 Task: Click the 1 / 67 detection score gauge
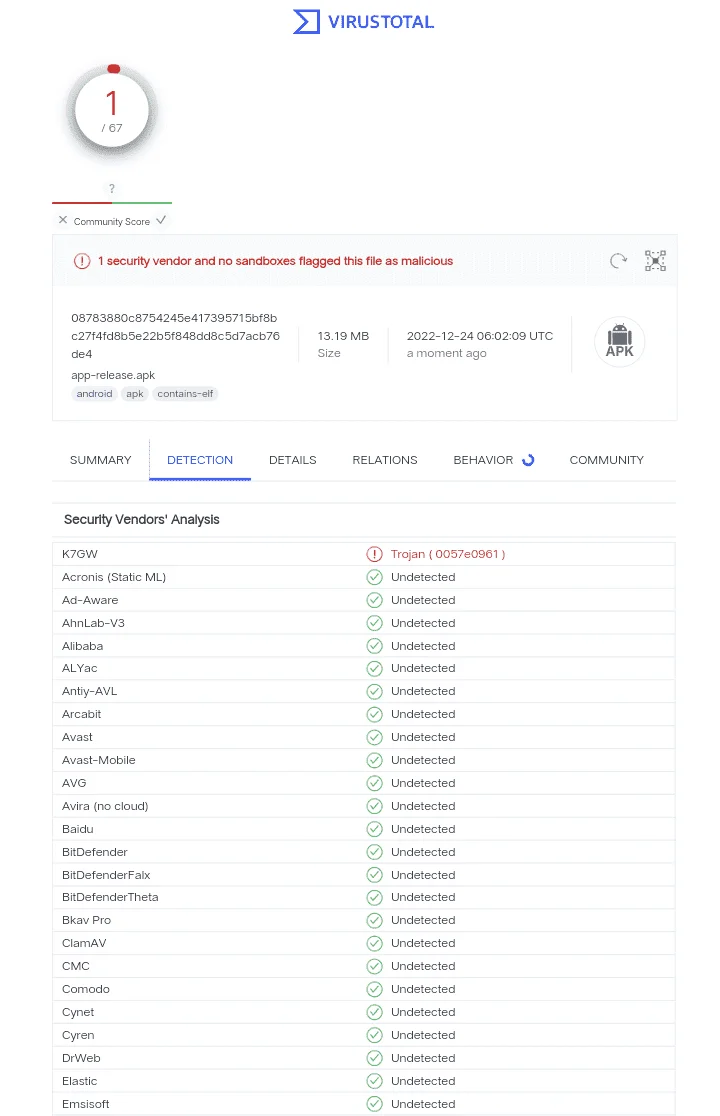point(112,111)
